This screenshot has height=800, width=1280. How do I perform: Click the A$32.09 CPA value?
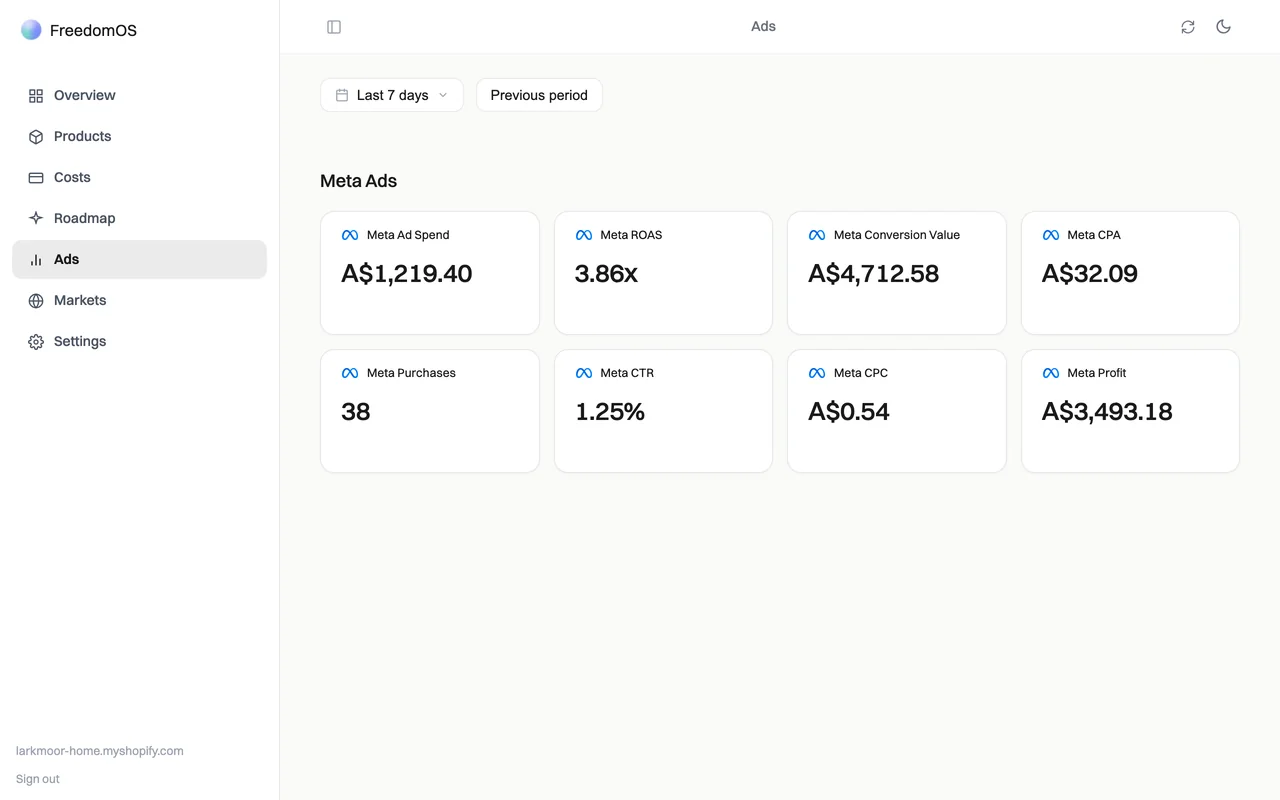click(x=1090, y=274)
